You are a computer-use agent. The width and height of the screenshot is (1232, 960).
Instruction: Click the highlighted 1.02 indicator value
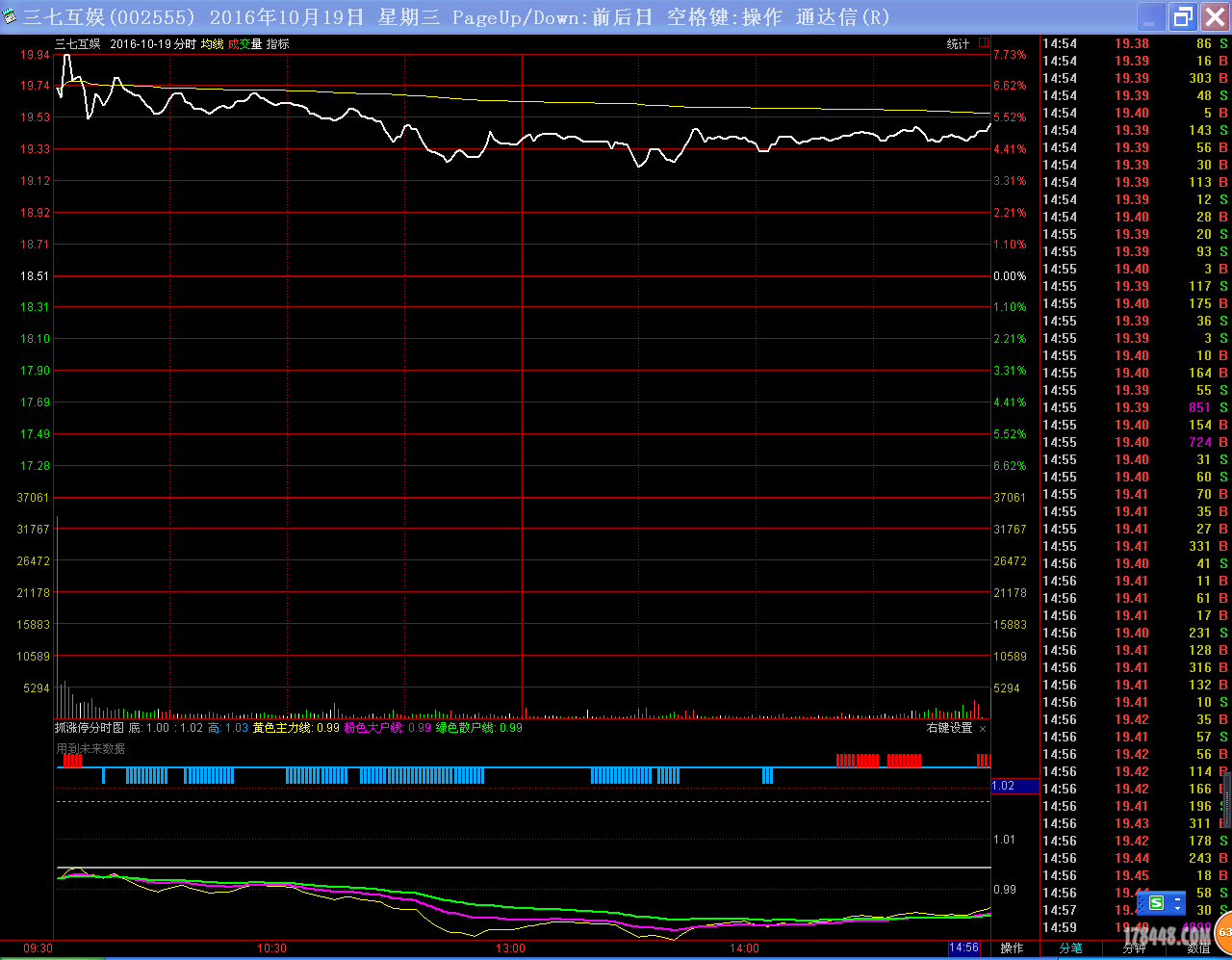click(1014, 786)
